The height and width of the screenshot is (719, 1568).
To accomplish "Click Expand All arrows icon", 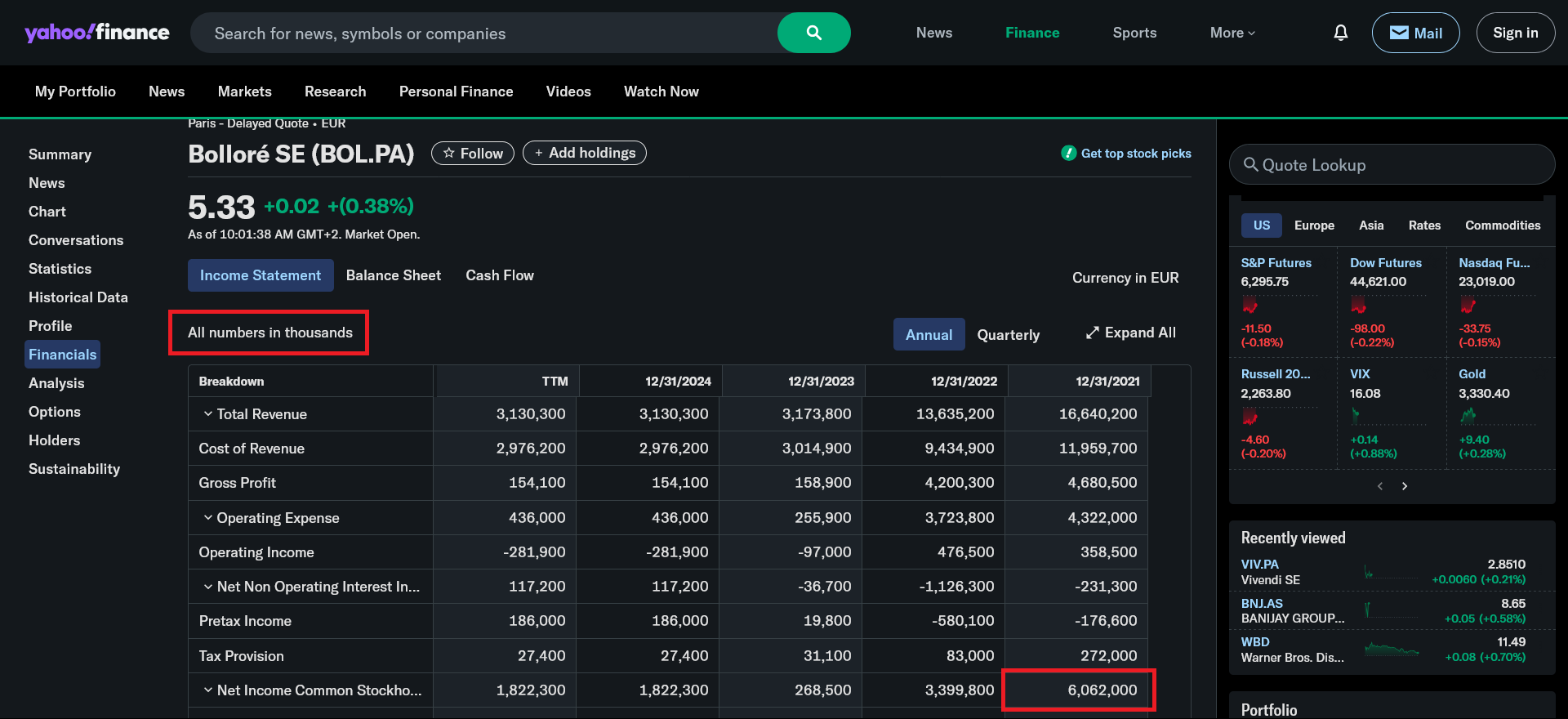I will [x=1092, y=333].
